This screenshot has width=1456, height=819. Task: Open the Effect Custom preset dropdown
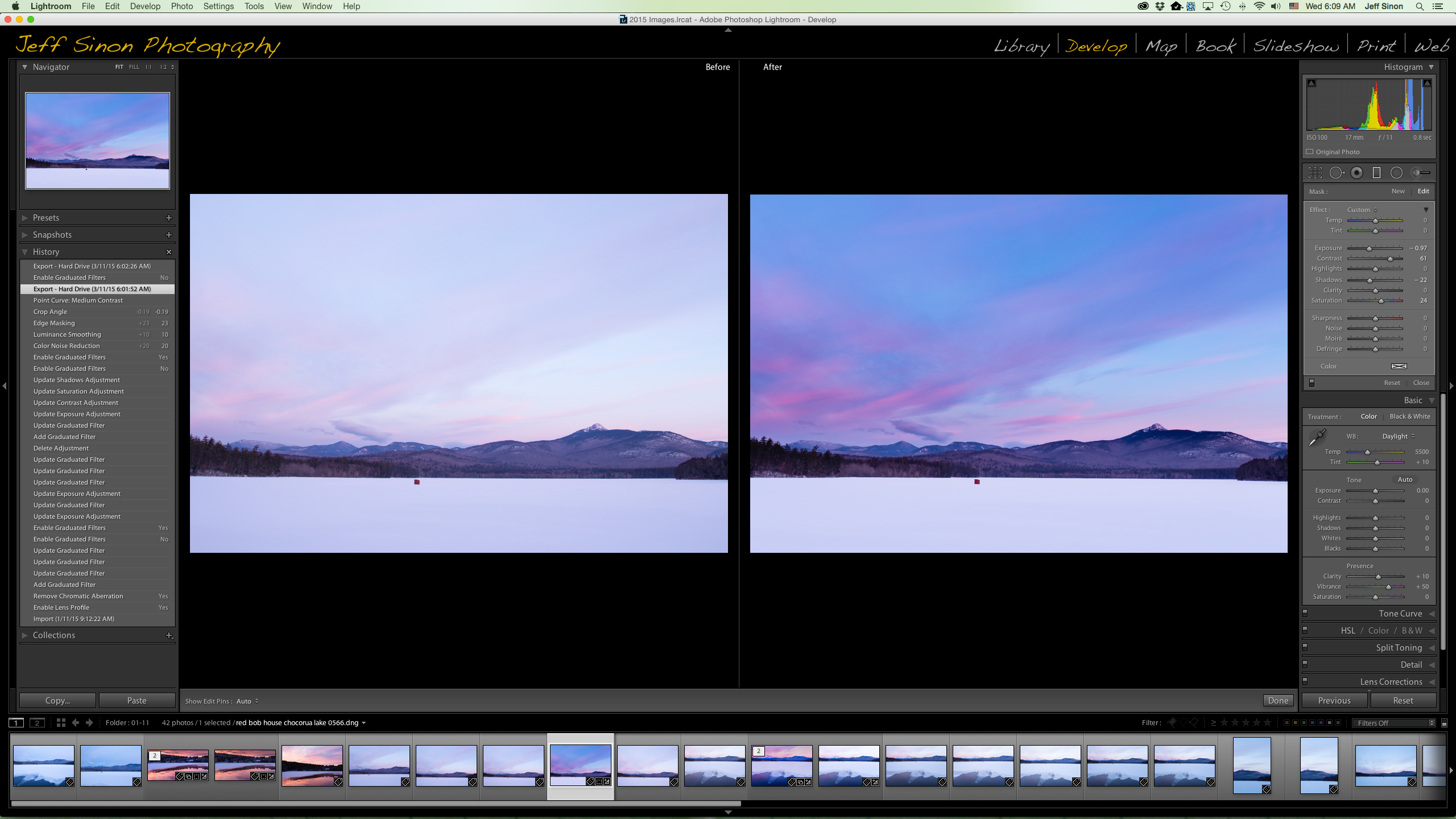pyautogui.click(x=1362, y=210)
